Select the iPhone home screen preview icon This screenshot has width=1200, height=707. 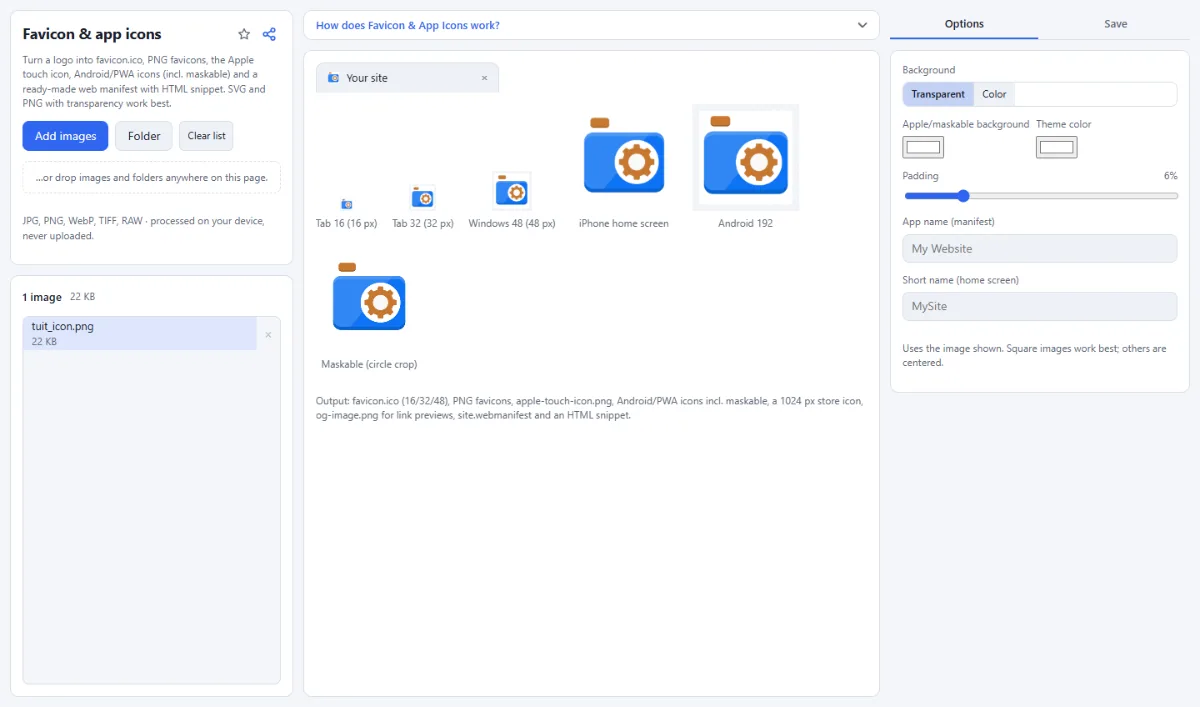coord(624,157)
